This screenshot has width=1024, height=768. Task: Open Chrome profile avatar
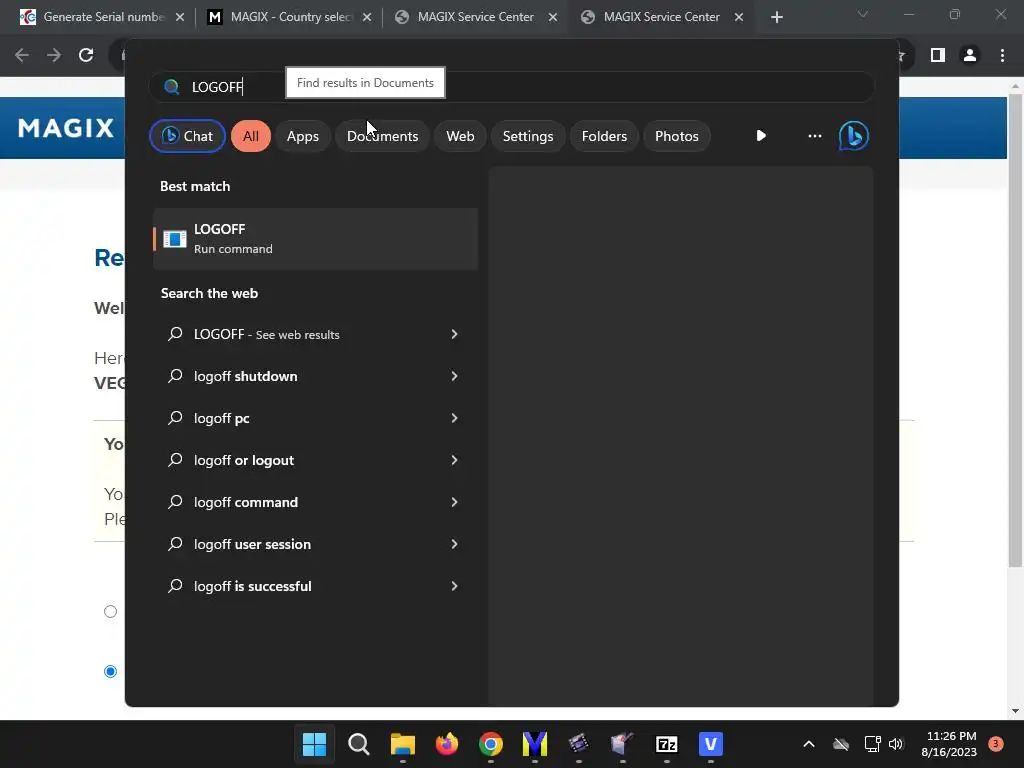click(x=970, y=56)
